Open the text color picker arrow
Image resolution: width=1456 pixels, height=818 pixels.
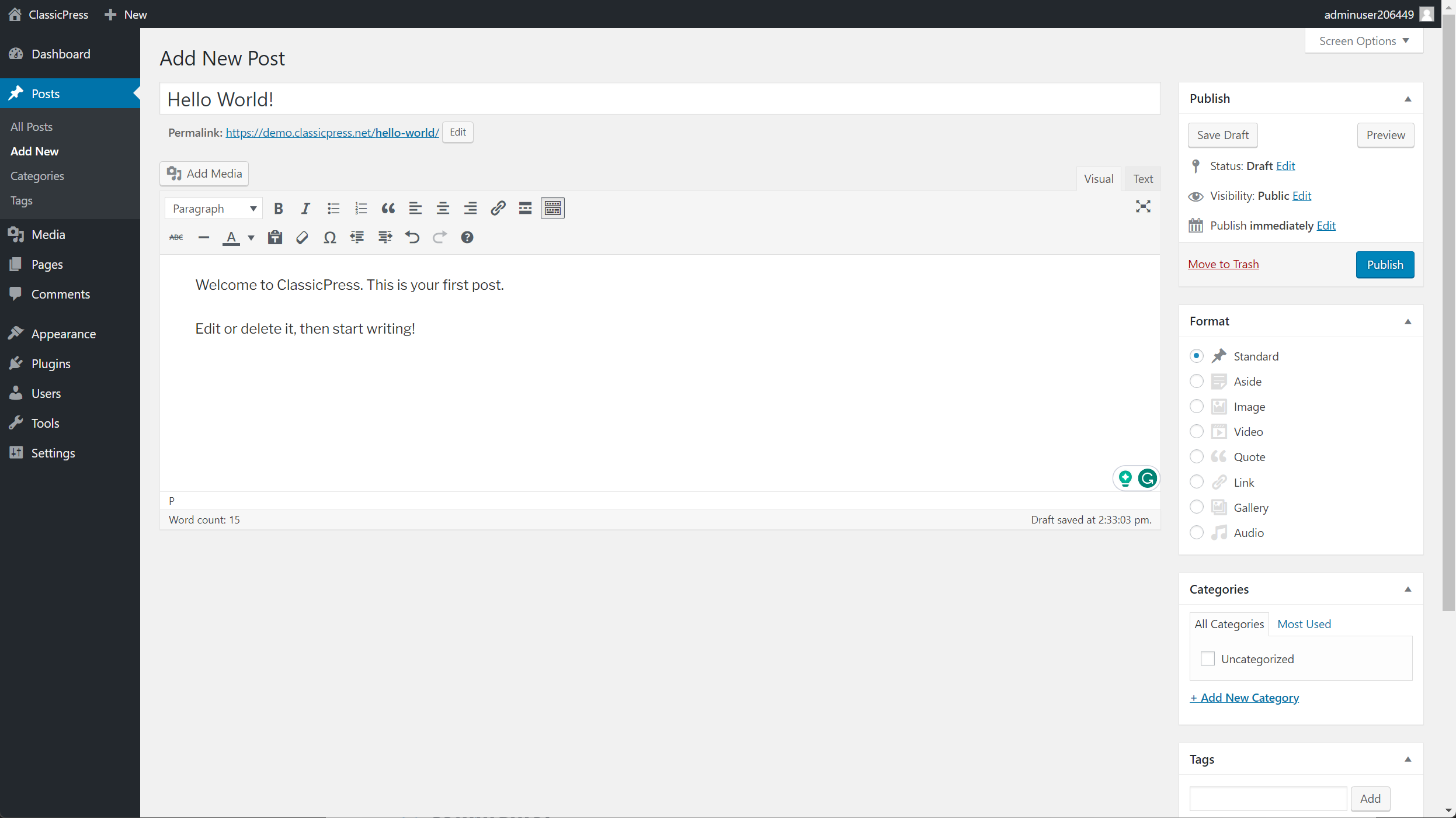(x=251, y=238)
